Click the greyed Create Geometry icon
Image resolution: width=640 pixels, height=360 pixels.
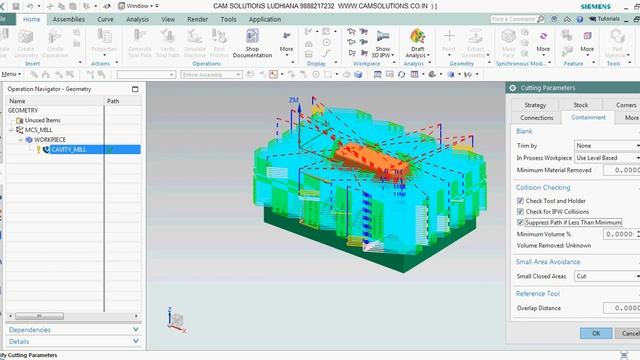pos(26,43)
